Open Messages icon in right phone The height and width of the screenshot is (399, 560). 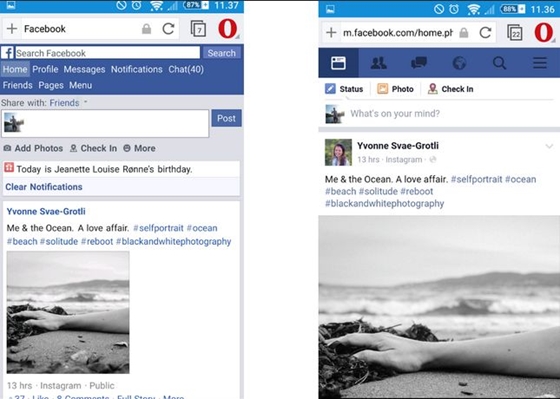(419, 63)
